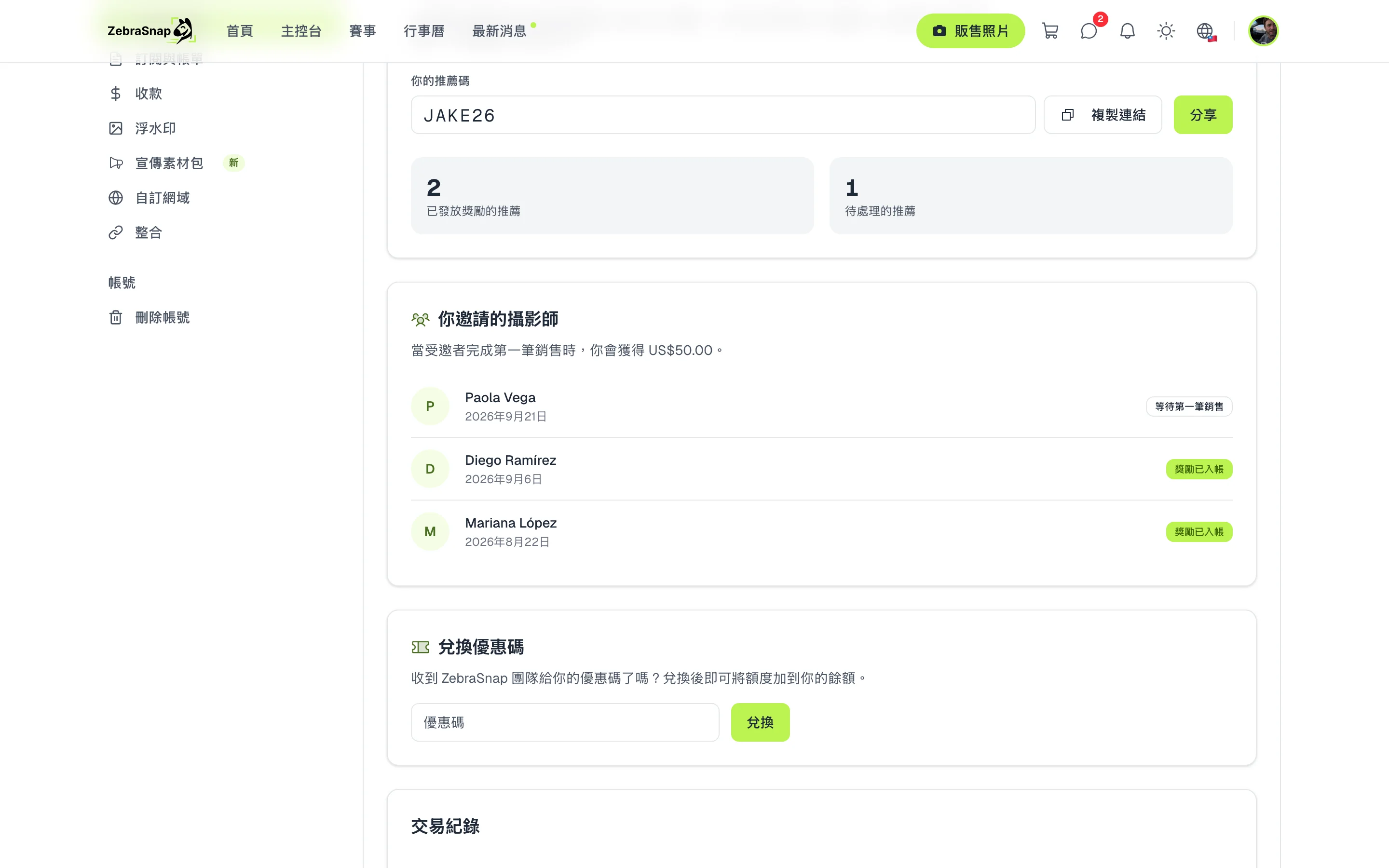The image size is (1389, 868).
Task: Select 收款 in the sidebar
Action: pos(149,94)
